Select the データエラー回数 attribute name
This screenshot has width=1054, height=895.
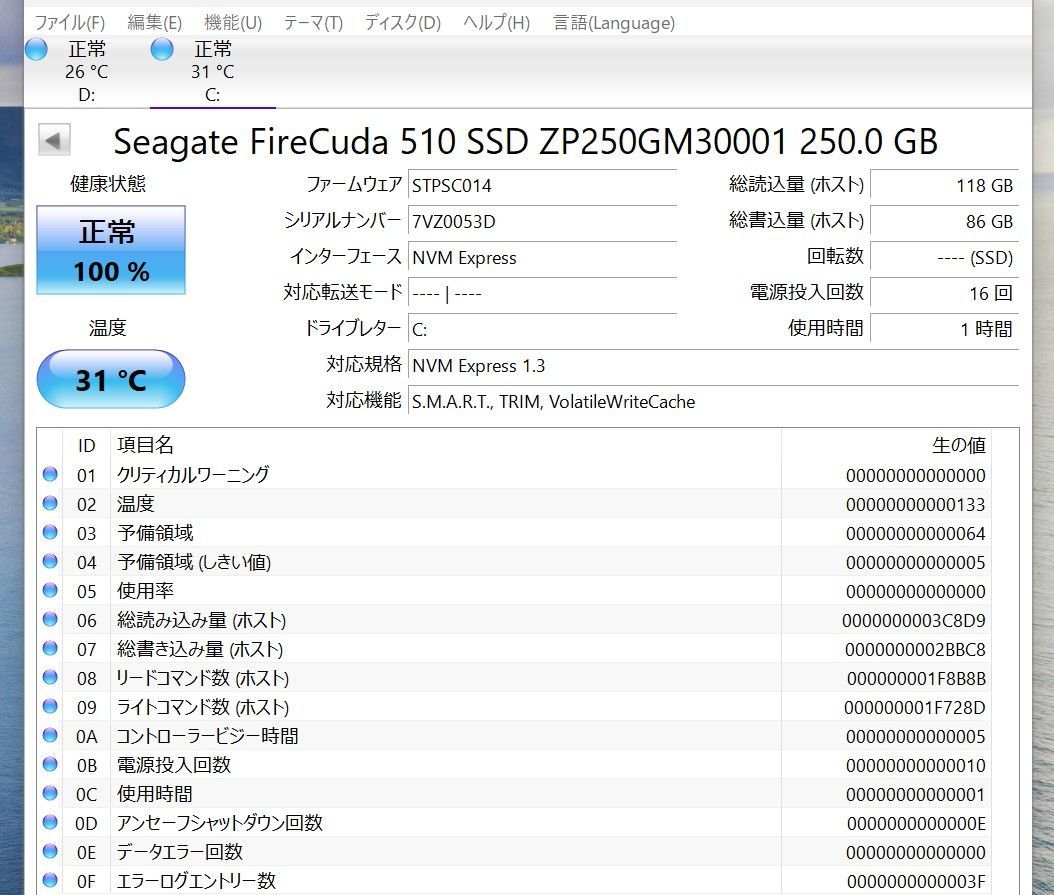179,852
